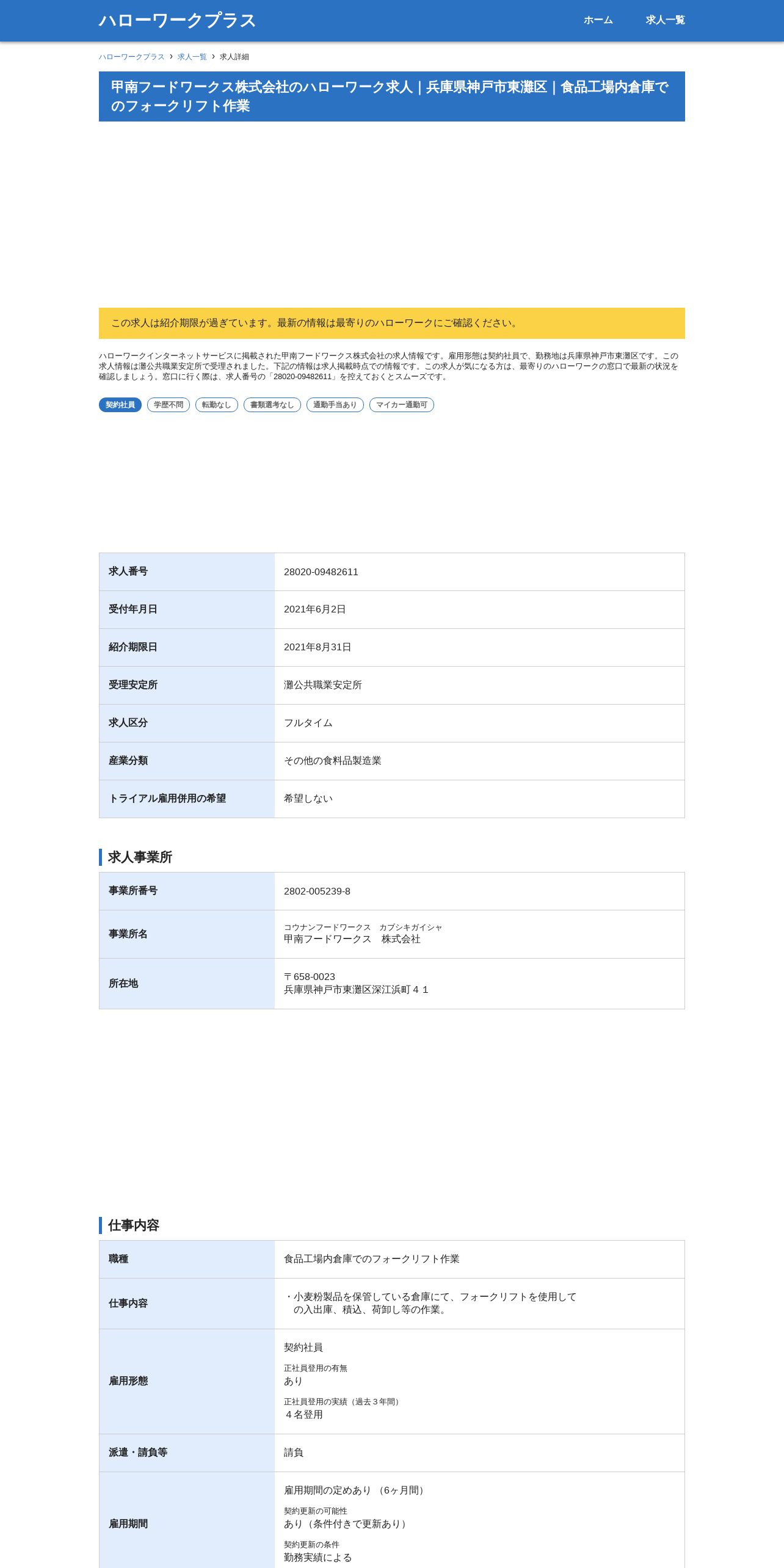Image resolution: width=784 pixels, height=1568 pixels.
Task: Click the フルタイム value
Action: point(308,723)
